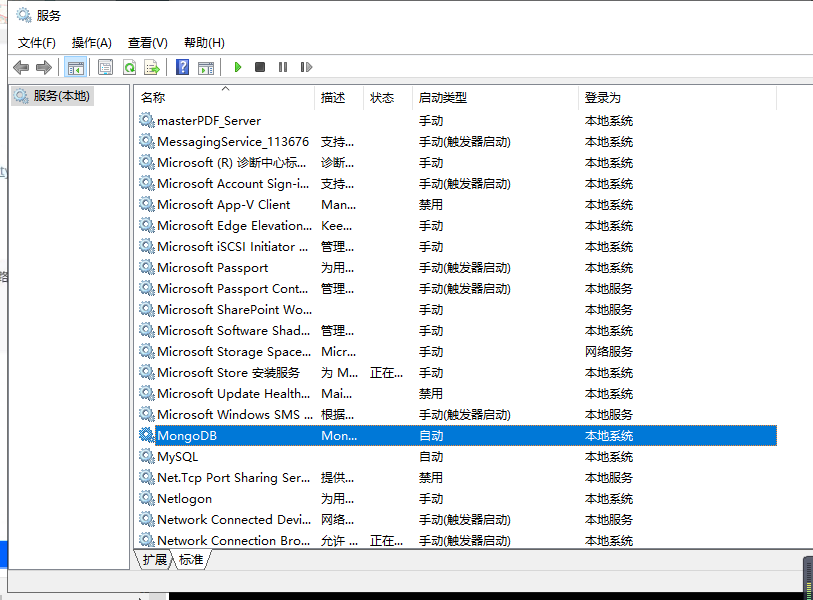This screenshot has height=600, width=813.
Task: Select Microsoft Software Shad... service
Action: (x=234, y=331)
